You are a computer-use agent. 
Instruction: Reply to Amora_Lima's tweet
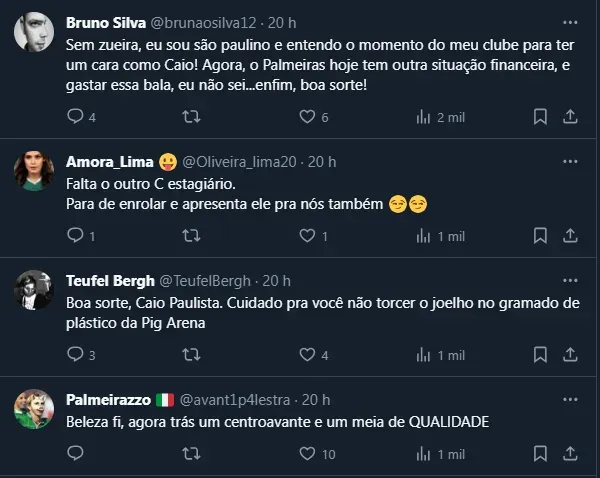tap(76, 236)
